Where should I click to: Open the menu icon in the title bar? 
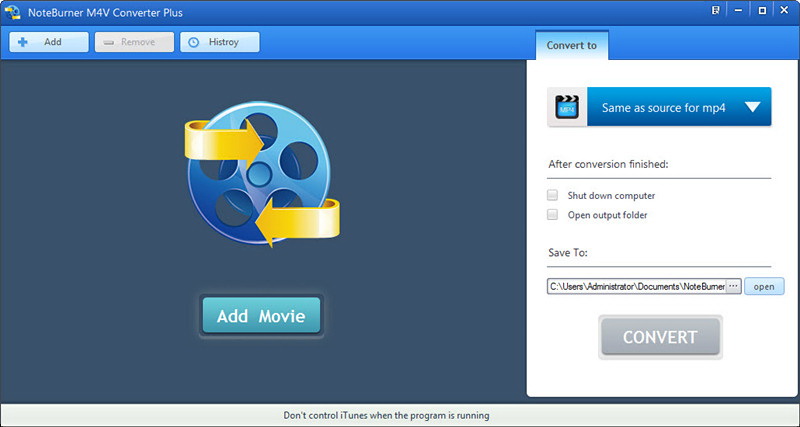715,10
